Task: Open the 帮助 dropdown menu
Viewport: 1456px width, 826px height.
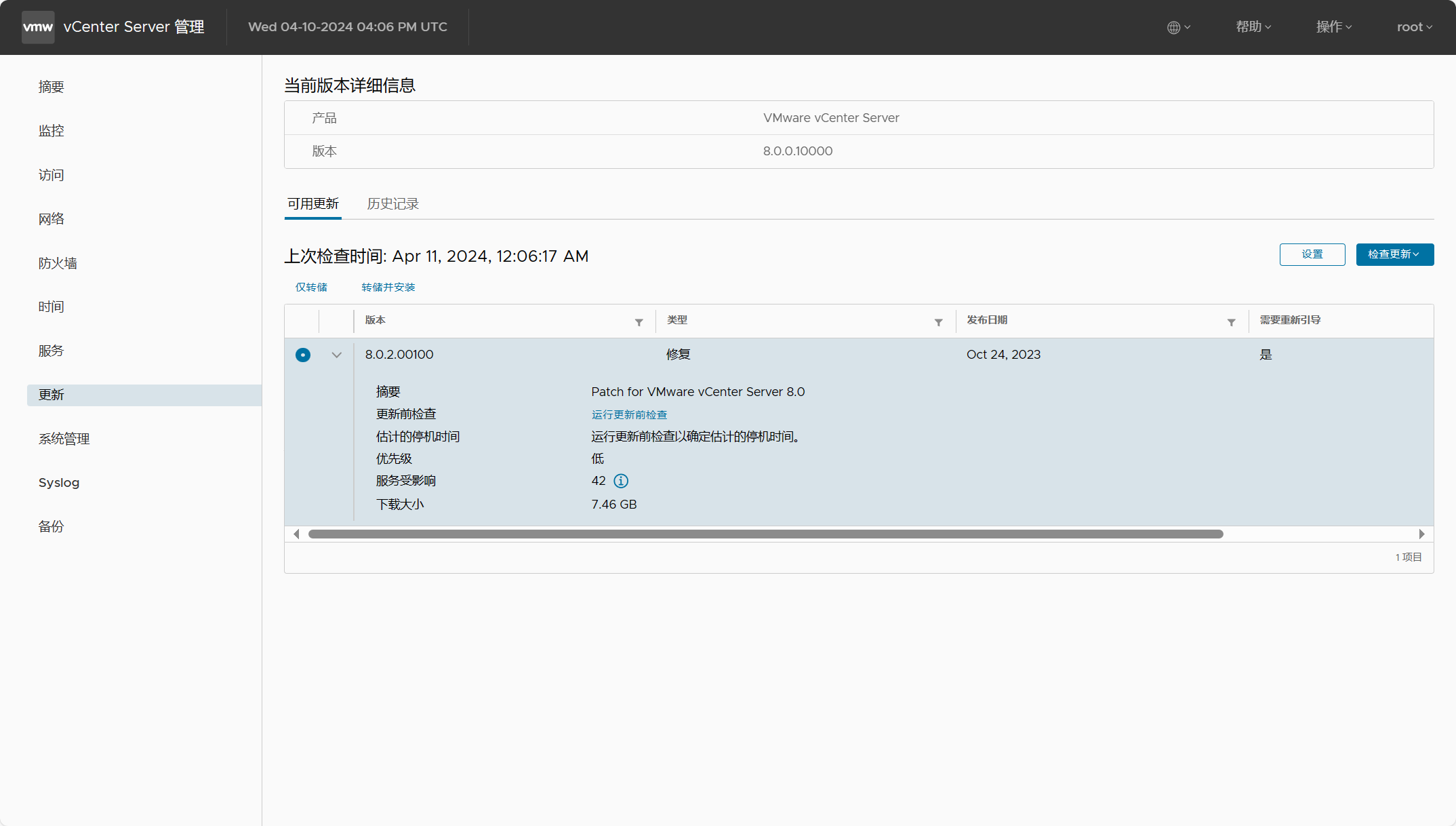Action: pyautogui.click(x=1253, y=27)
